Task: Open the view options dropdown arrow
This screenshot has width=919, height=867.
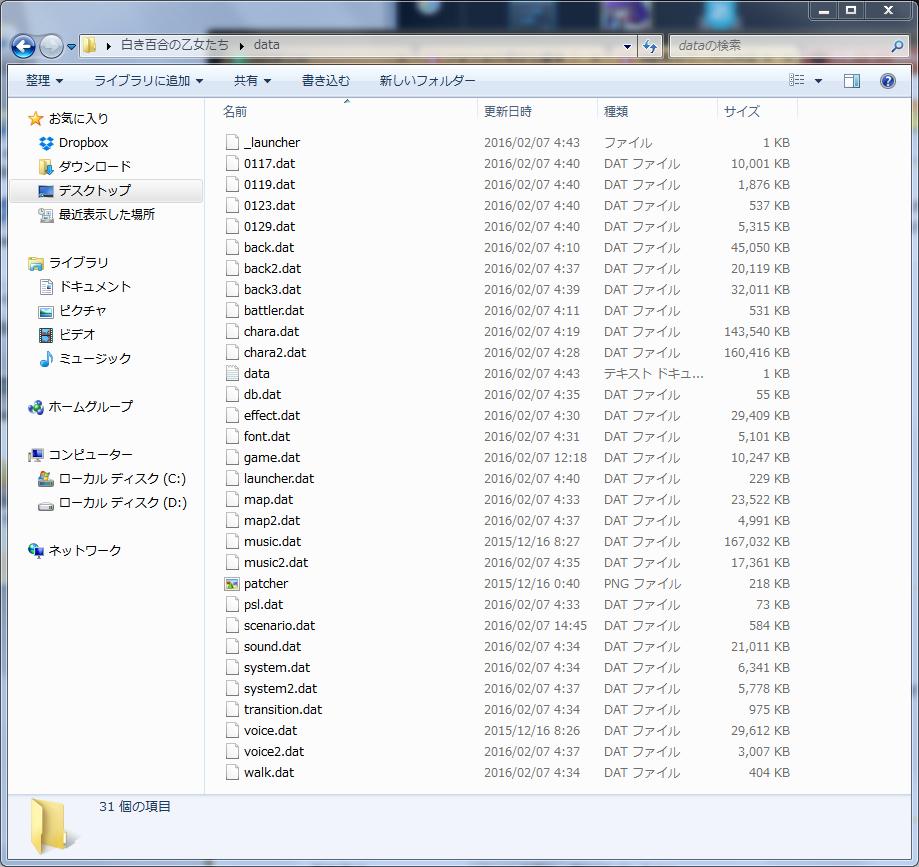Action: click(x=818, y=80)
